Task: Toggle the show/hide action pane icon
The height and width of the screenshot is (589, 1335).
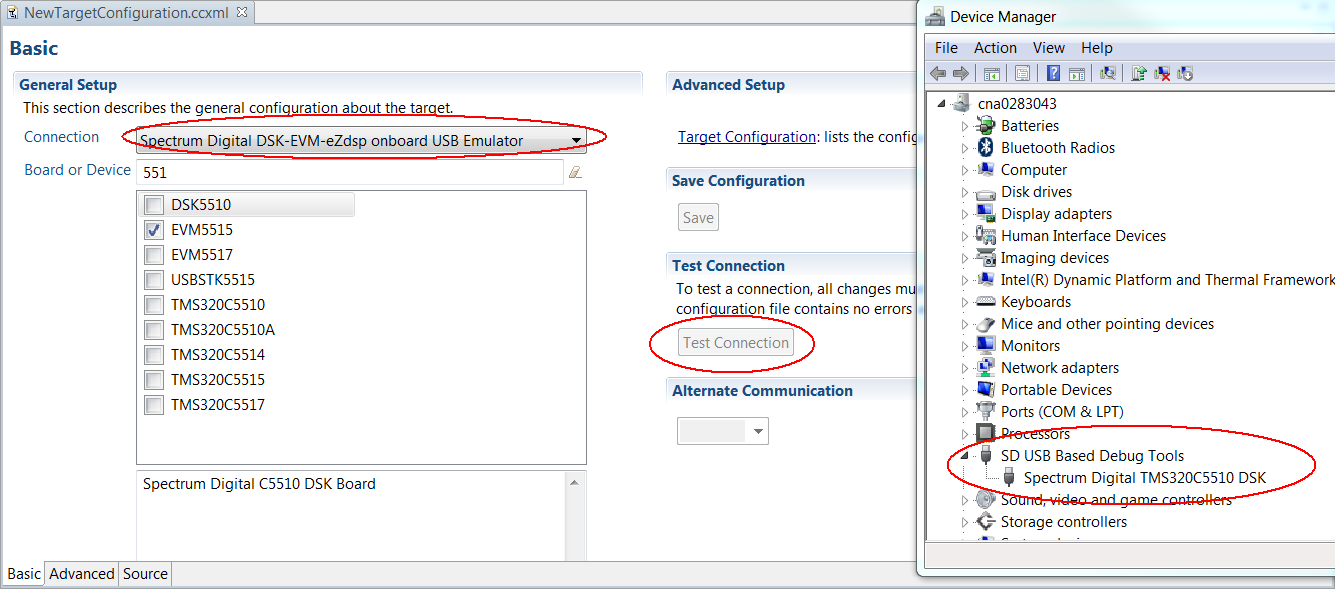Action: click(1077, 73)
